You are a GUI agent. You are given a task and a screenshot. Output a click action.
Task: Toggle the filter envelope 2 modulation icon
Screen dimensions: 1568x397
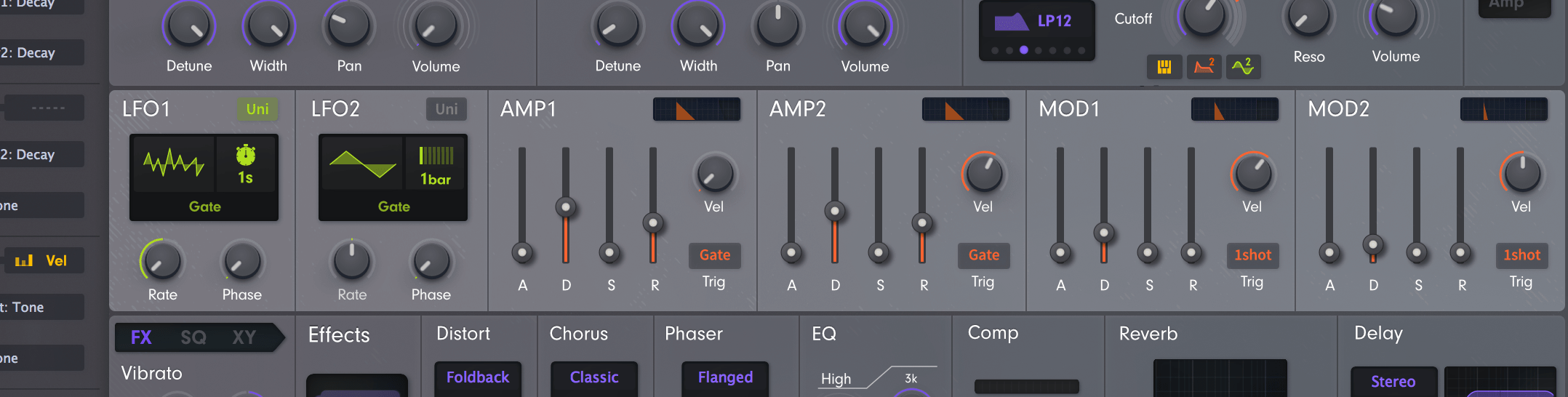(1204, 67)
